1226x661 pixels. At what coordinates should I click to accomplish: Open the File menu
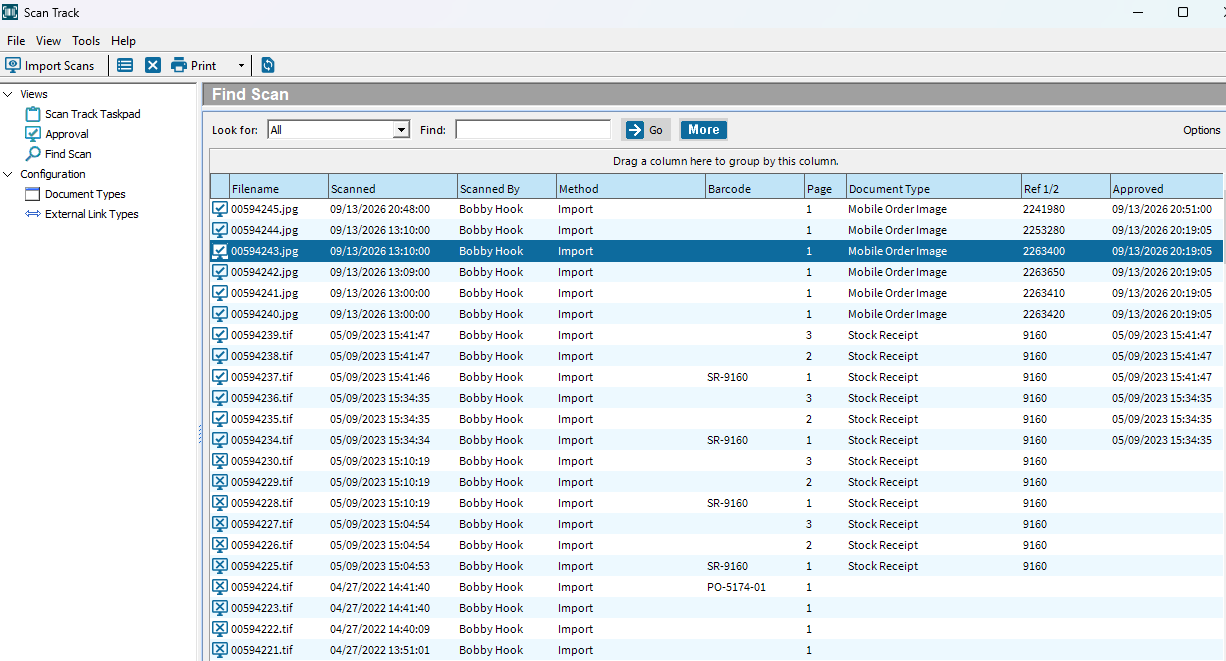[16, 41]
